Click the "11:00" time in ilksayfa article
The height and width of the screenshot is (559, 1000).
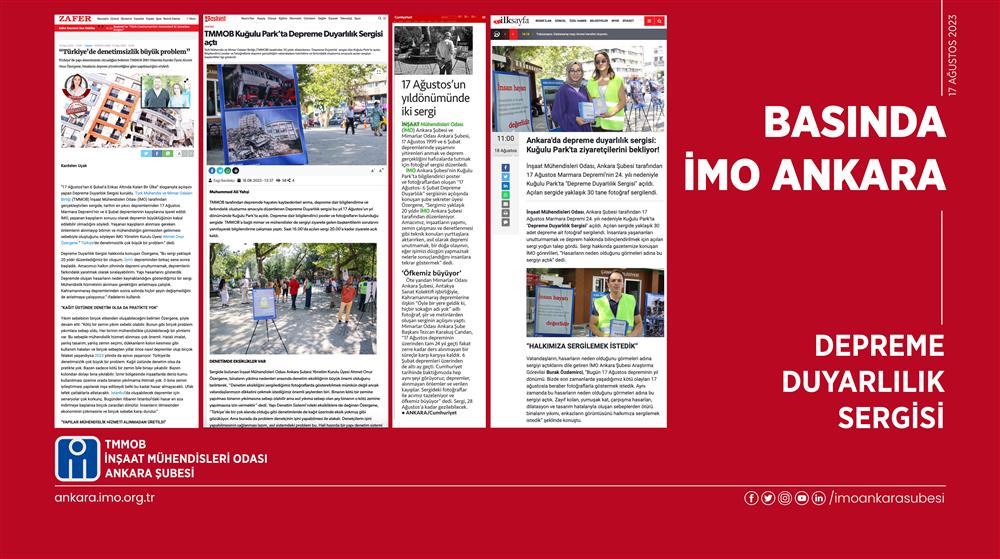click(505, 138)
